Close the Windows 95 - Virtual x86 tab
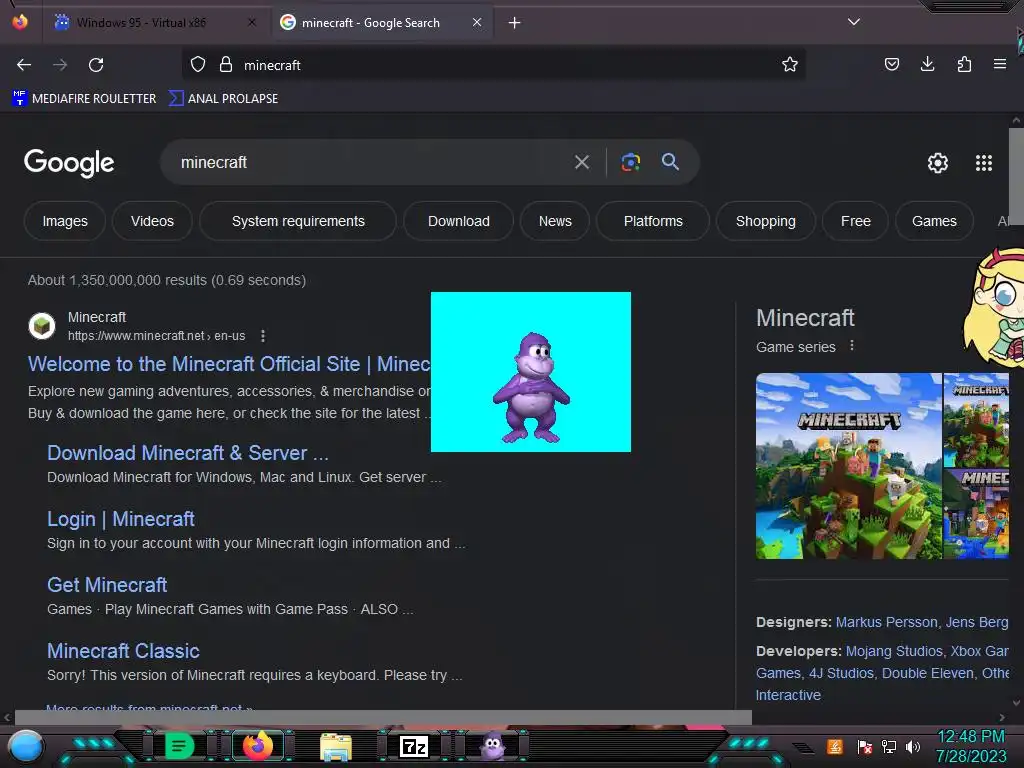The height and width of the screenshot is (768, 1024). coord(252,22)
